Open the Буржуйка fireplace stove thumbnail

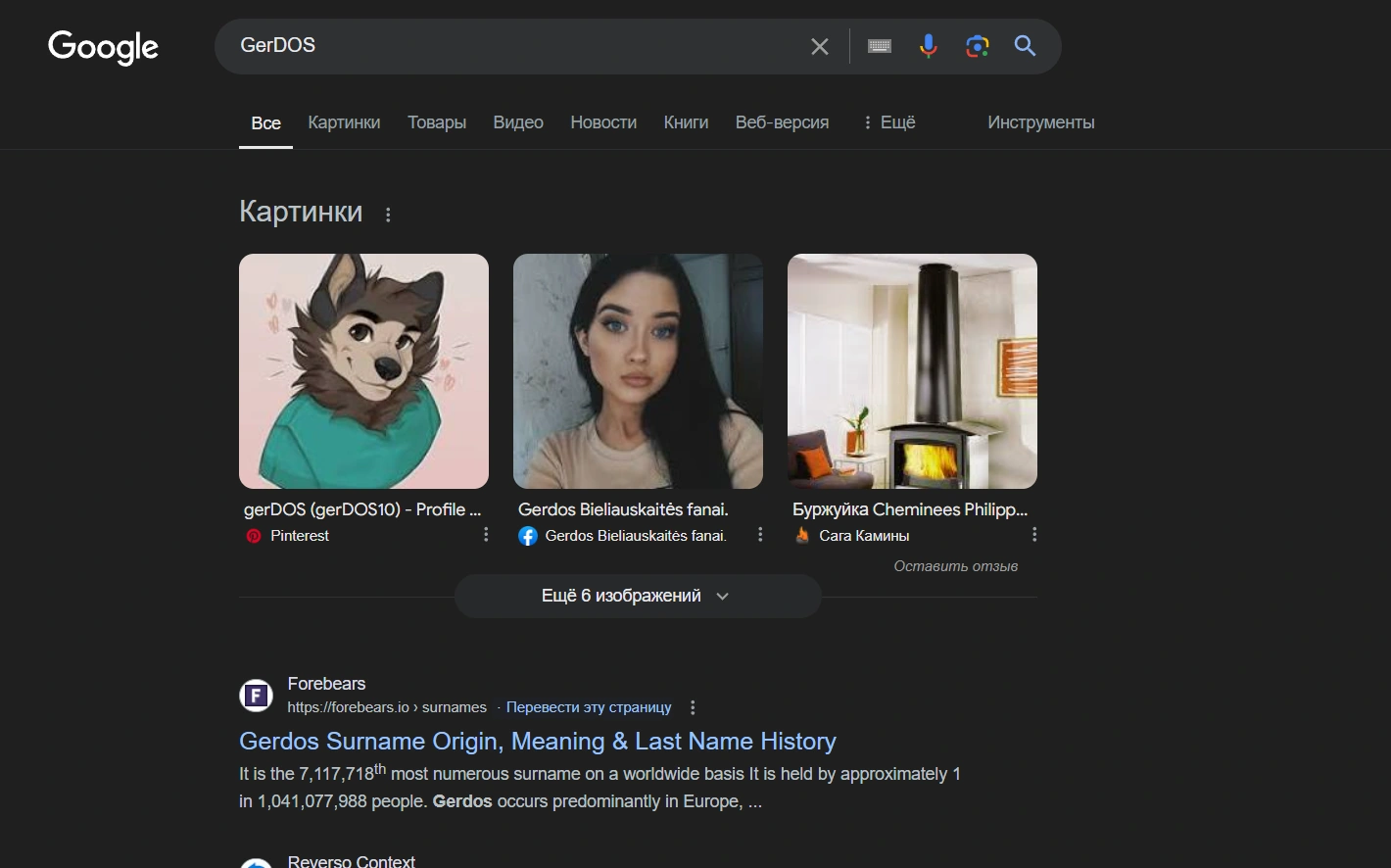coord(912,371)
